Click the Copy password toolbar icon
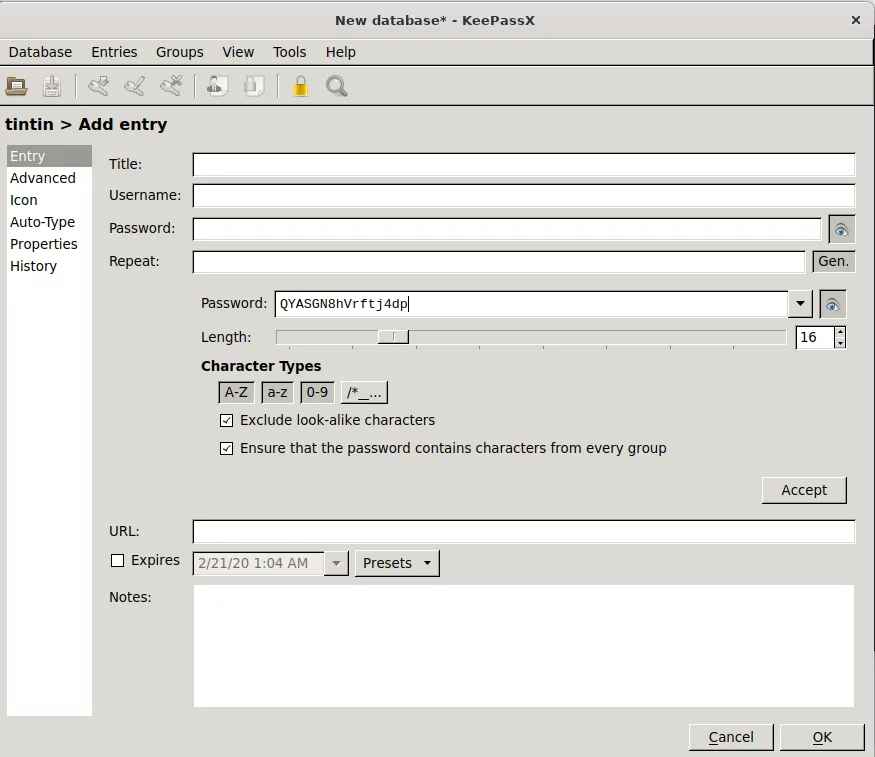This screenshot has width=875, height=757. [253, 86]
